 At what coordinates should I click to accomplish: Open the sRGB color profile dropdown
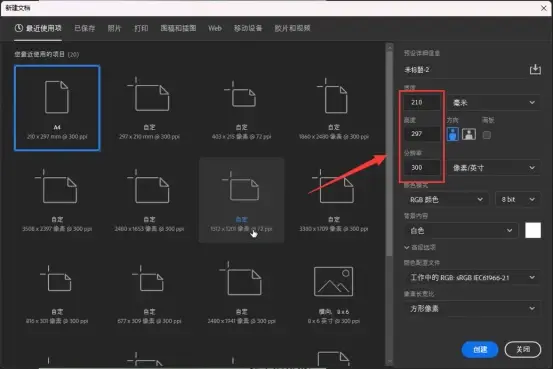tap(472, 278)
